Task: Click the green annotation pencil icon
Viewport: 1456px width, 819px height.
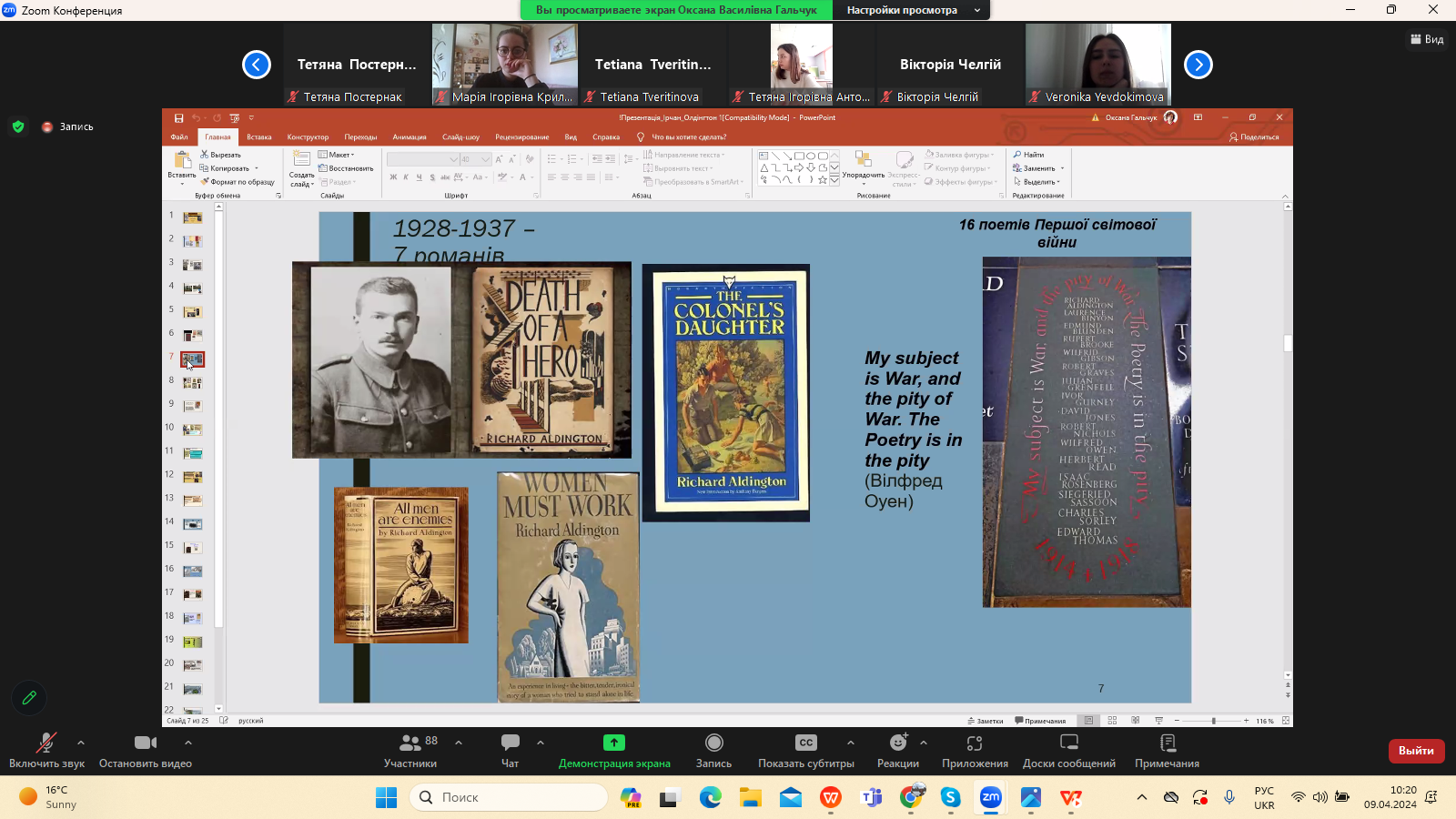Action: coord(29,698)
